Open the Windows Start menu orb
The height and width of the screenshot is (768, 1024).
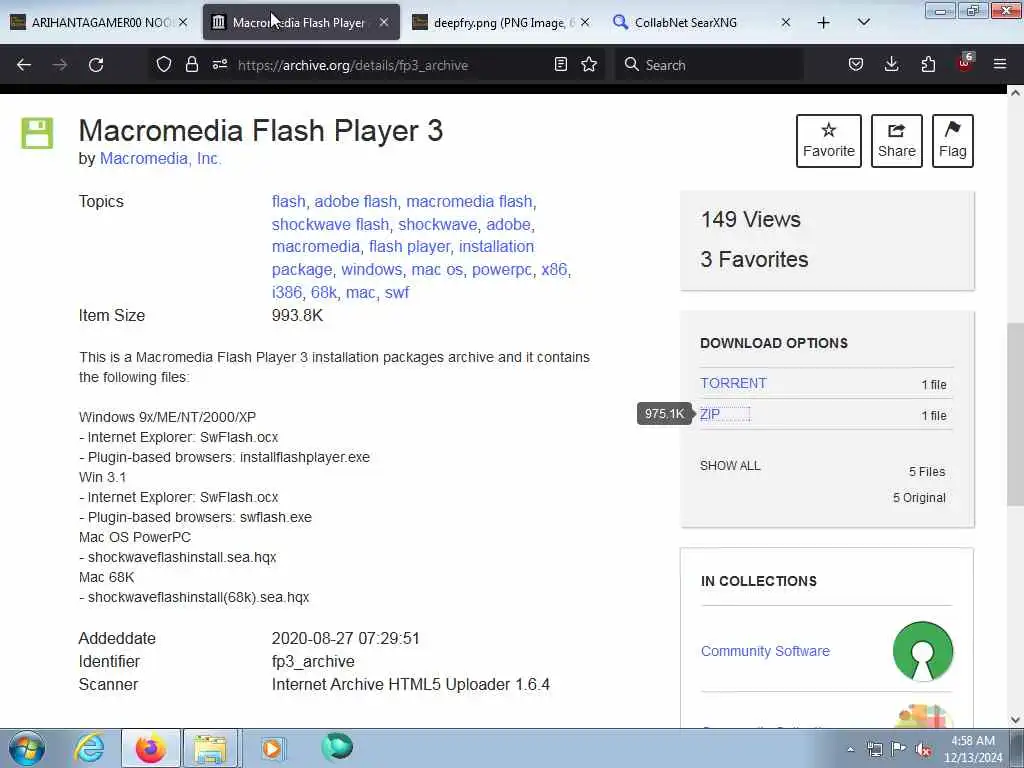[x=27, y=748]
